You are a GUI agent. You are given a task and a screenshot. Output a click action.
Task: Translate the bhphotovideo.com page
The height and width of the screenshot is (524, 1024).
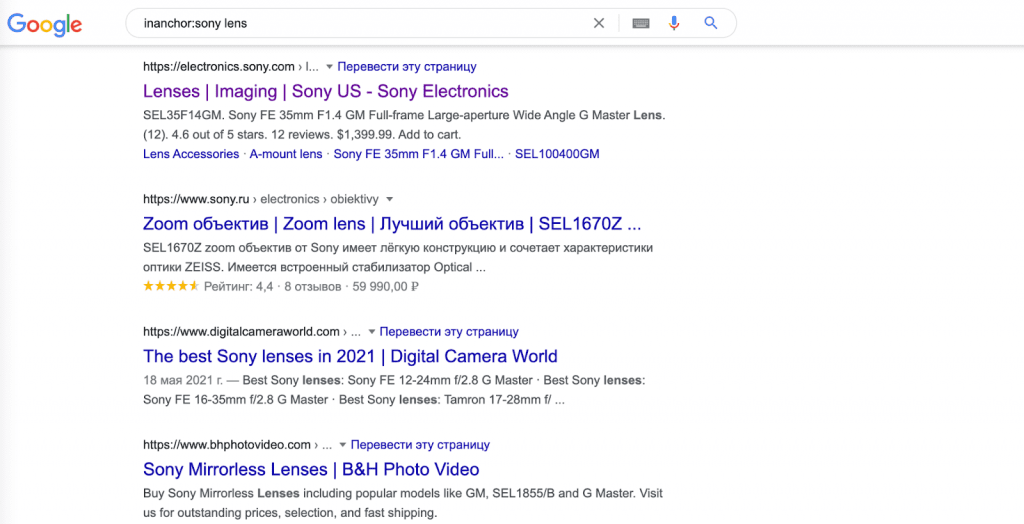tap(420, 445)
